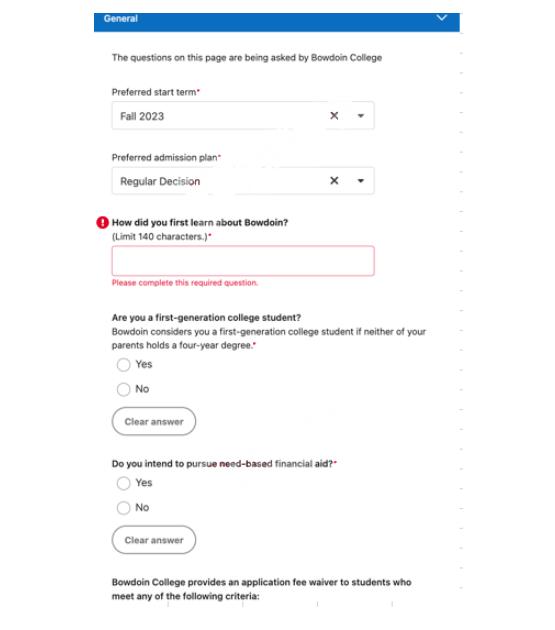Click the Yes label under first-generation question

143,364
